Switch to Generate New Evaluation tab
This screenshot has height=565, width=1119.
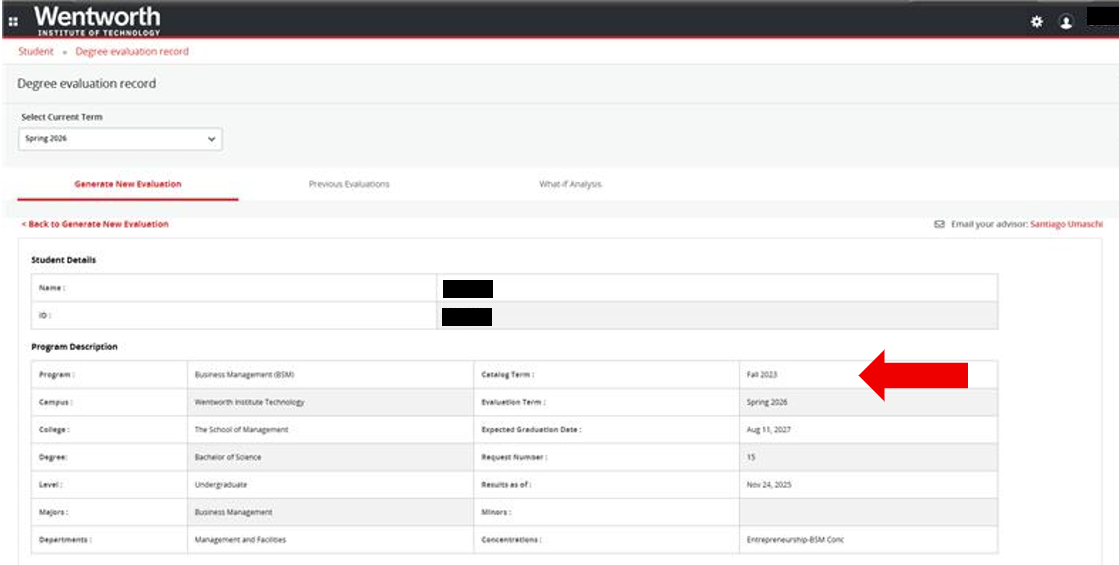point(128,184)
